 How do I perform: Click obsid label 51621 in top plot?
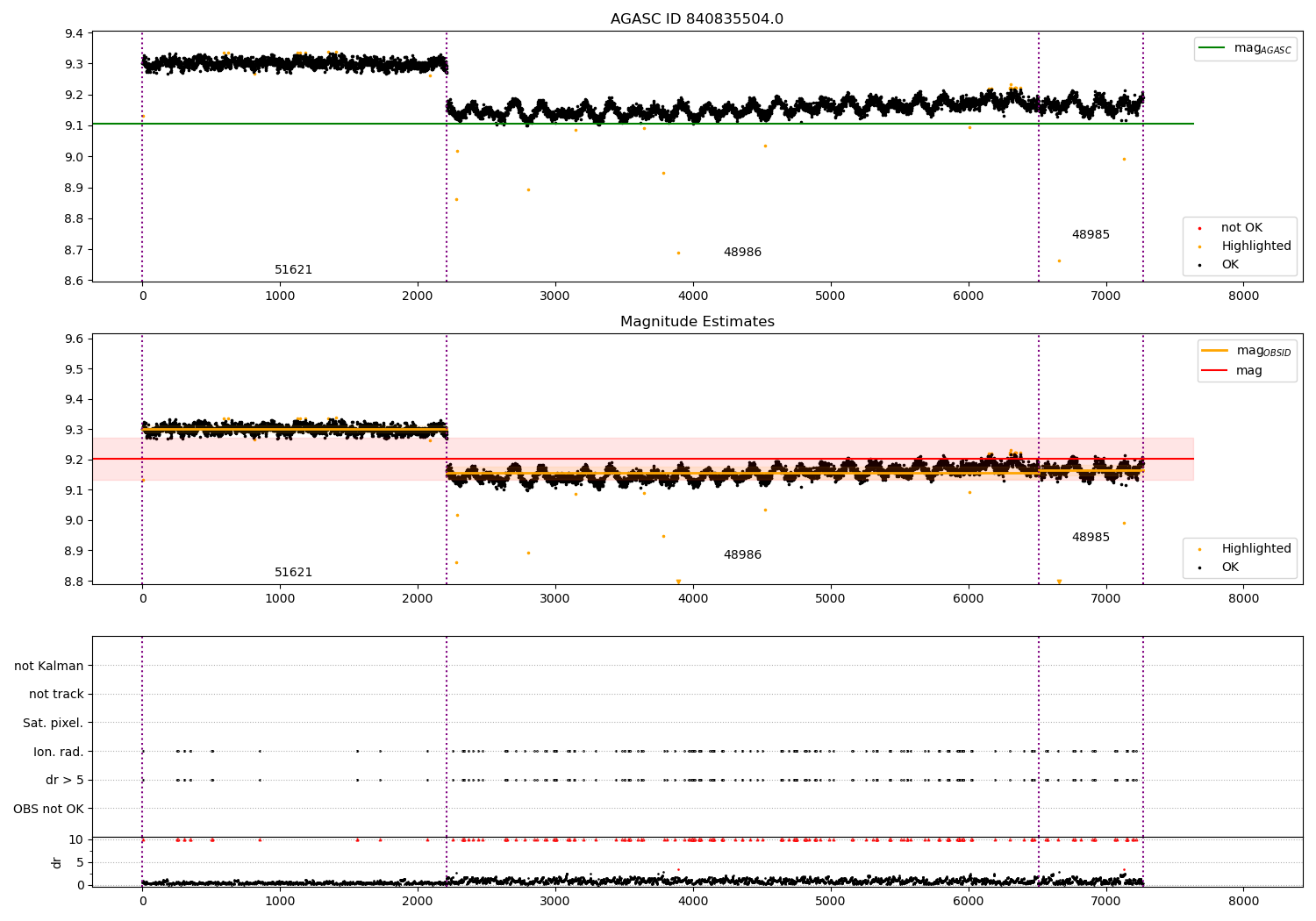(293, 270)
